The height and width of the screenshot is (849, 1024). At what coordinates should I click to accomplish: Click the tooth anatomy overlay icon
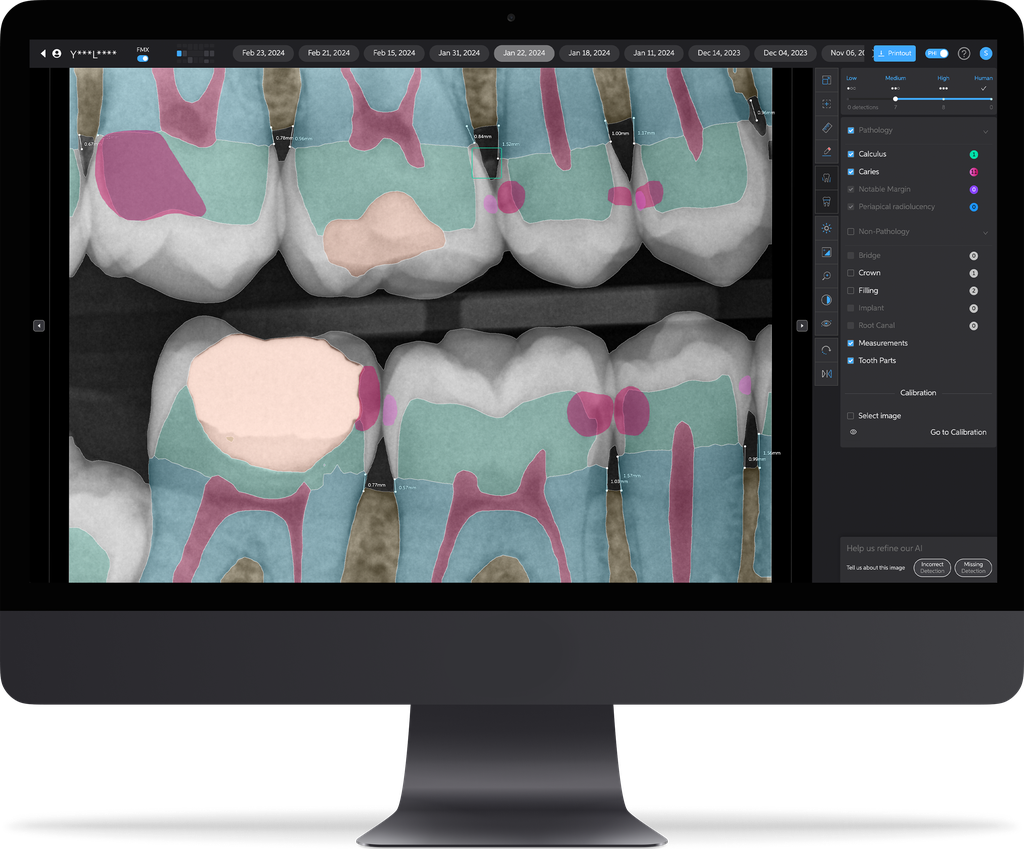[x=826, y=178]
